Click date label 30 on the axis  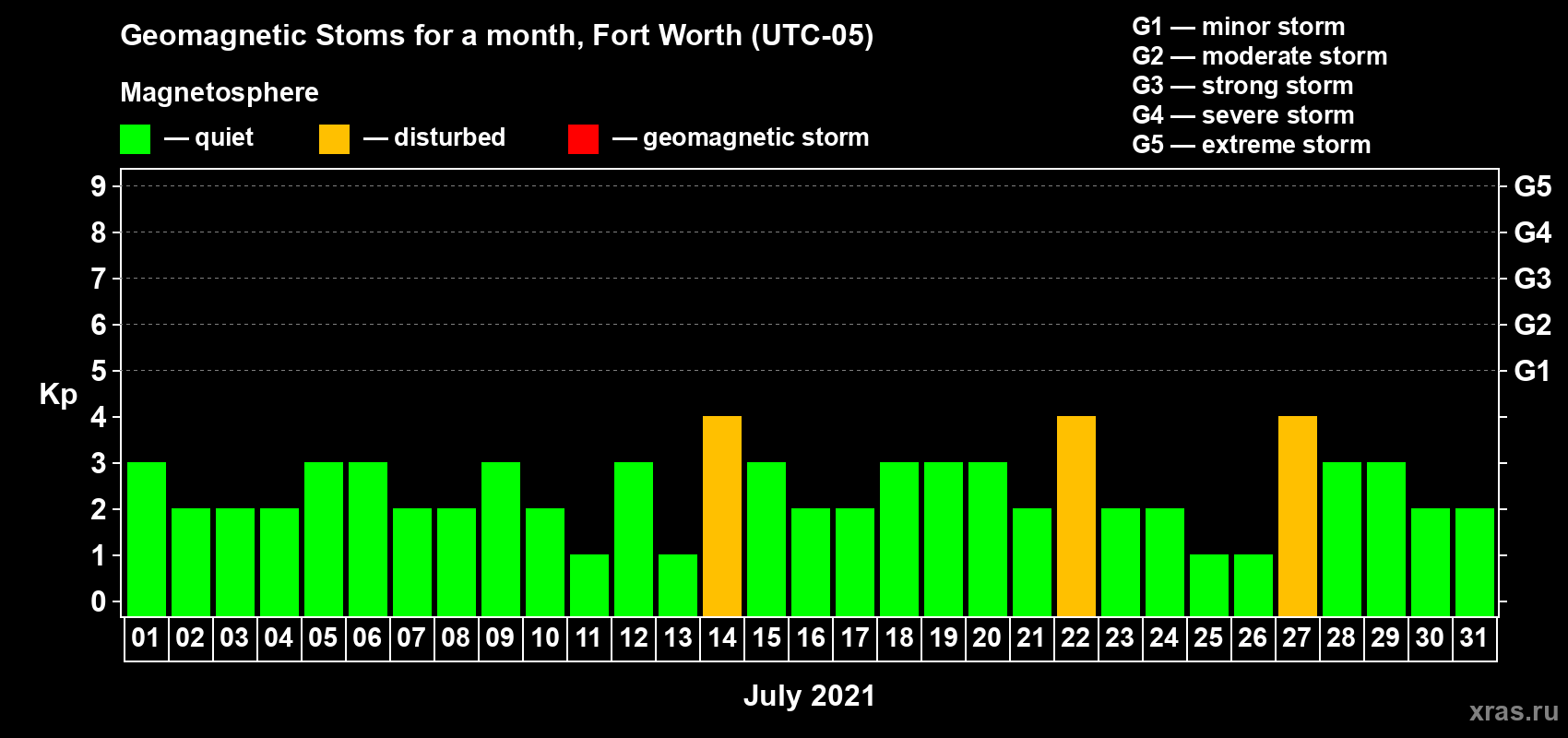click(1430, 638)
